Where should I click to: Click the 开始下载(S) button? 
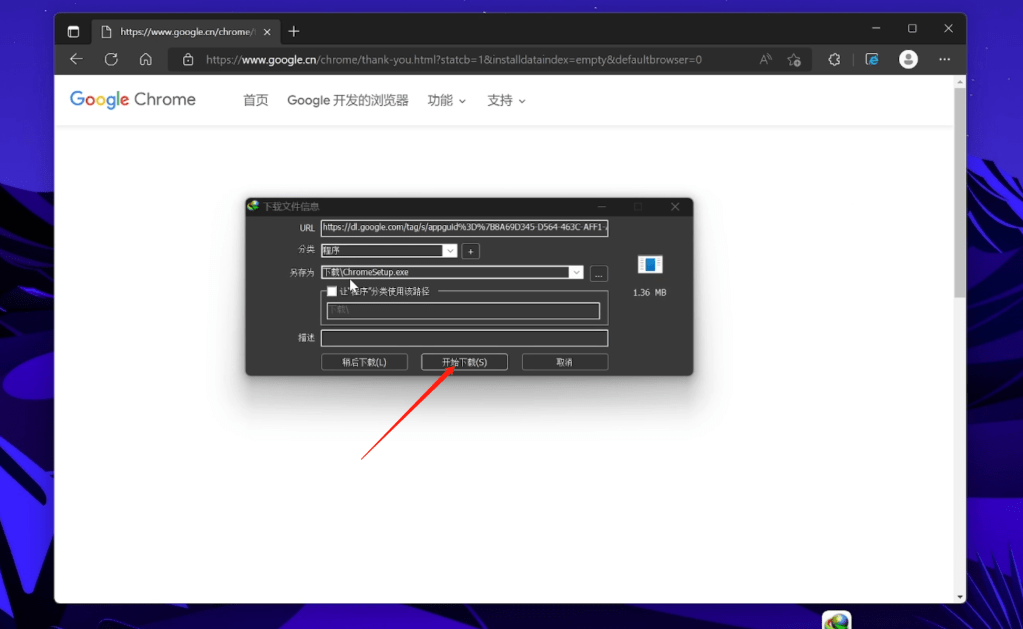coord(465,362)
